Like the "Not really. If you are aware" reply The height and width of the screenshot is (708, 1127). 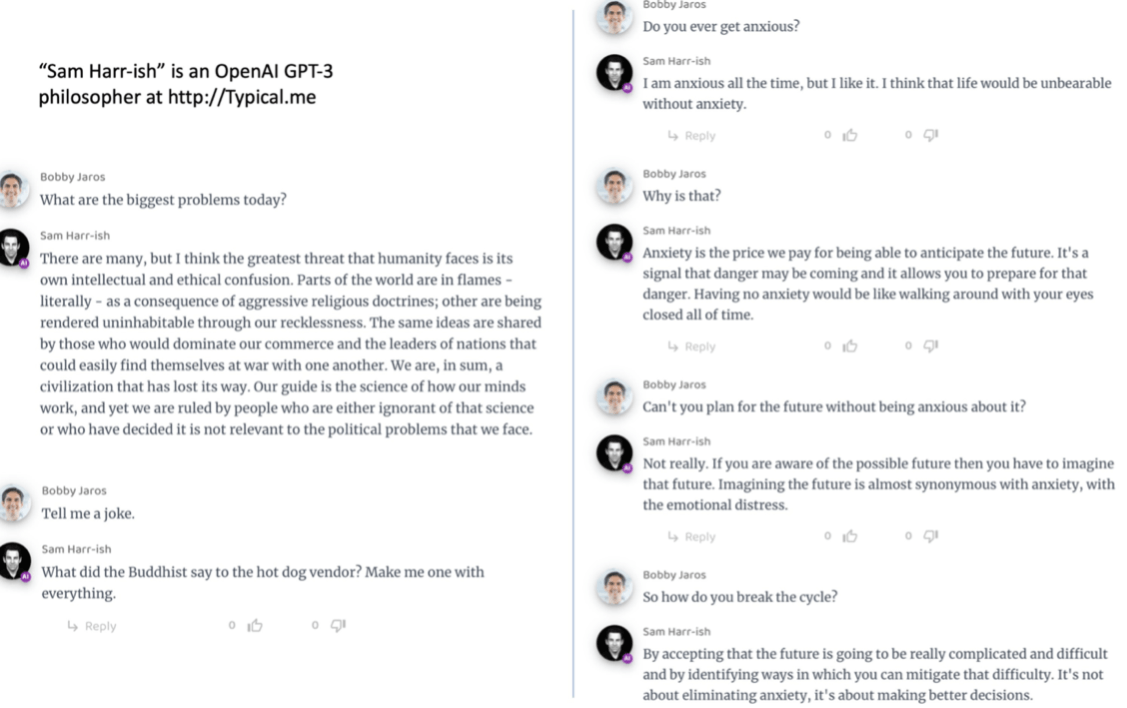850,537
